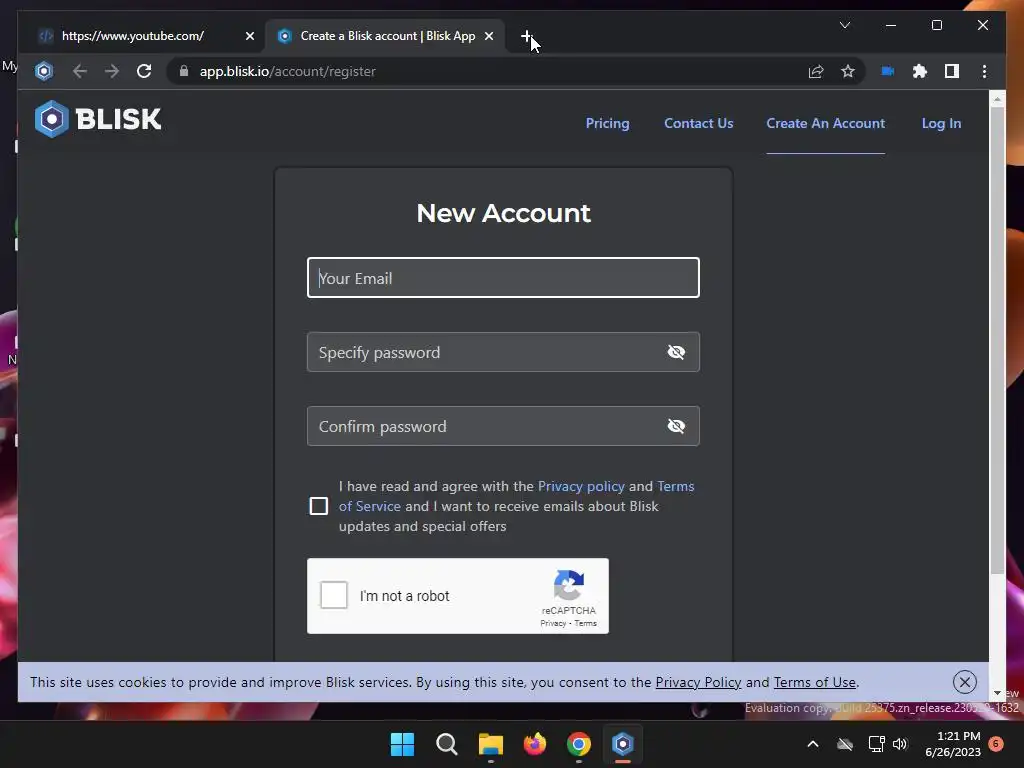Go back using the browser back arrow
Image resolution: width=1024 pixels, height=768 pixels.
point(80,71)
